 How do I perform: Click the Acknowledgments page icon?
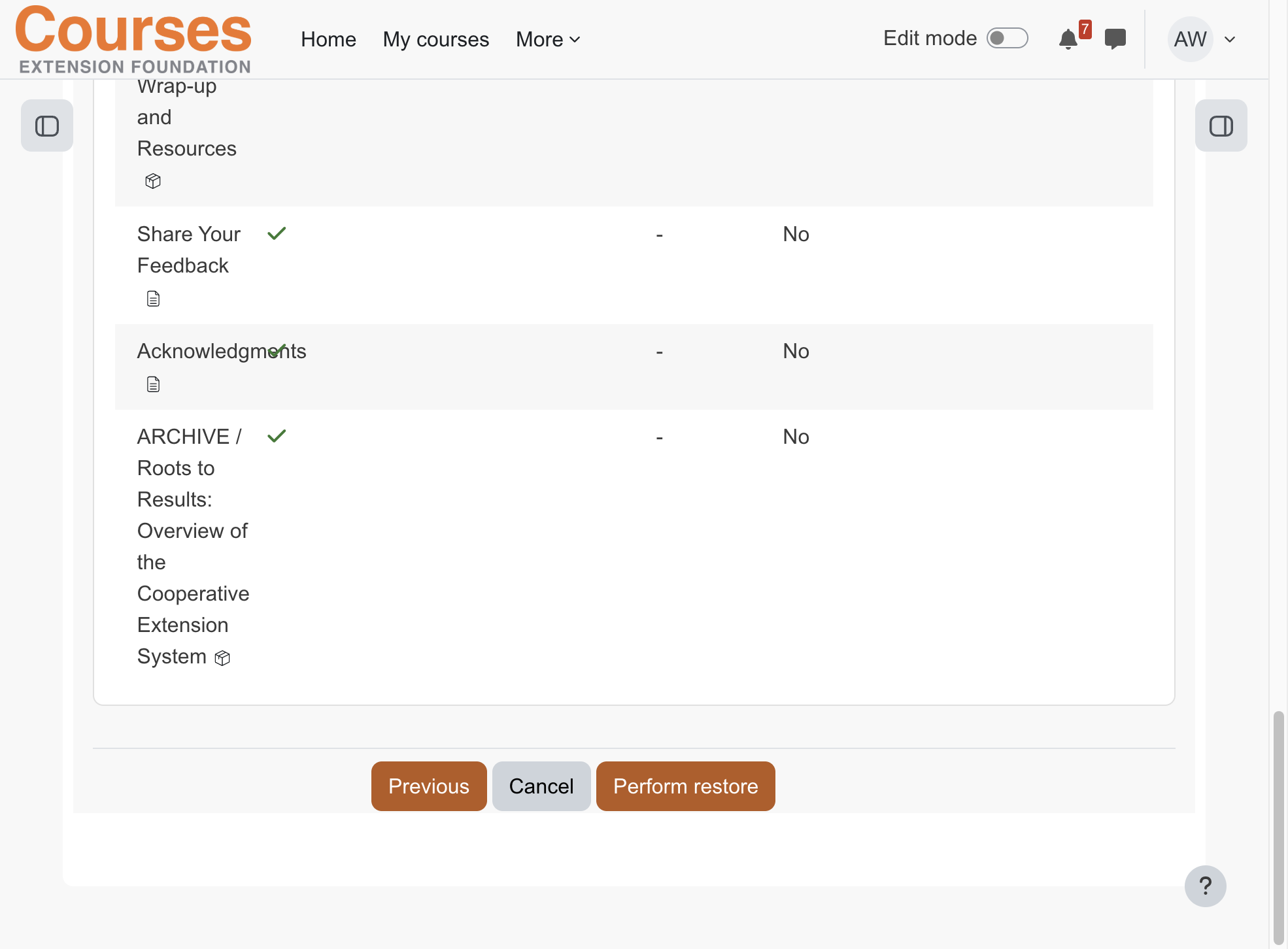pos(153,384)
